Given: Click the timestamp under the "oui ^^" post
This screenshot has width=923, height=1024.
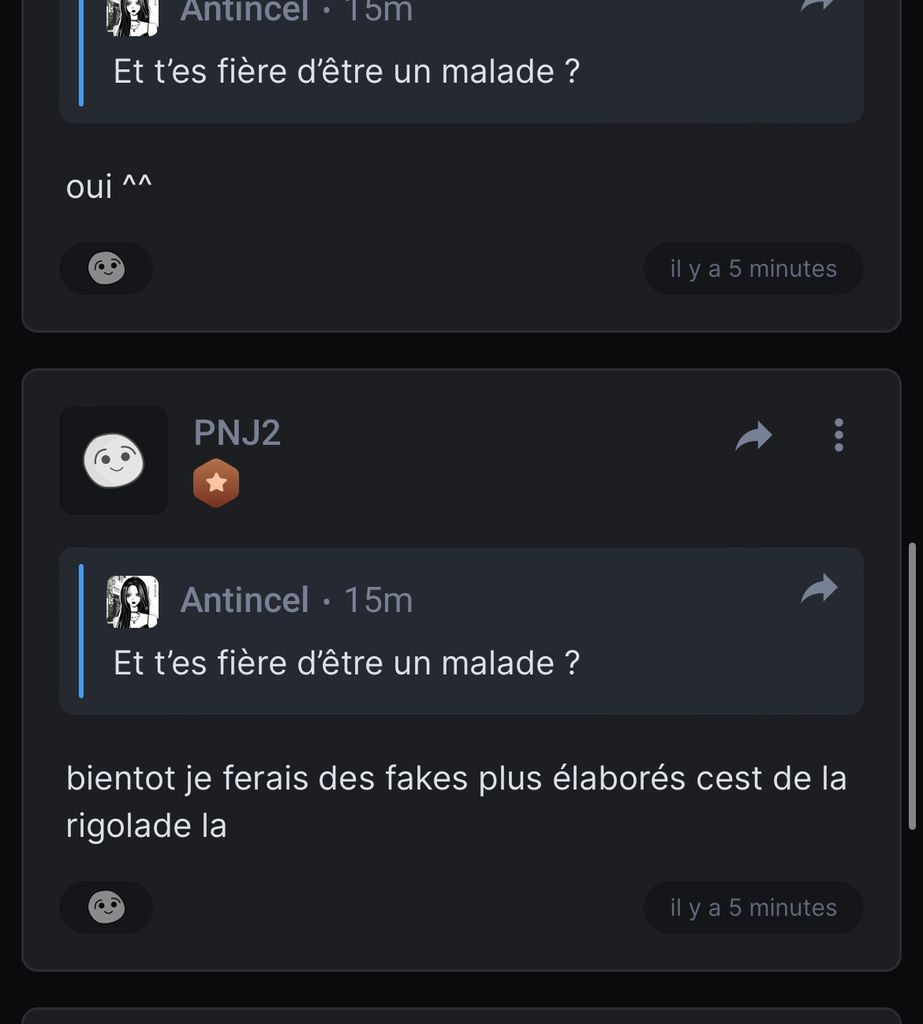Looking at the screenshot, I should [753, 268].
